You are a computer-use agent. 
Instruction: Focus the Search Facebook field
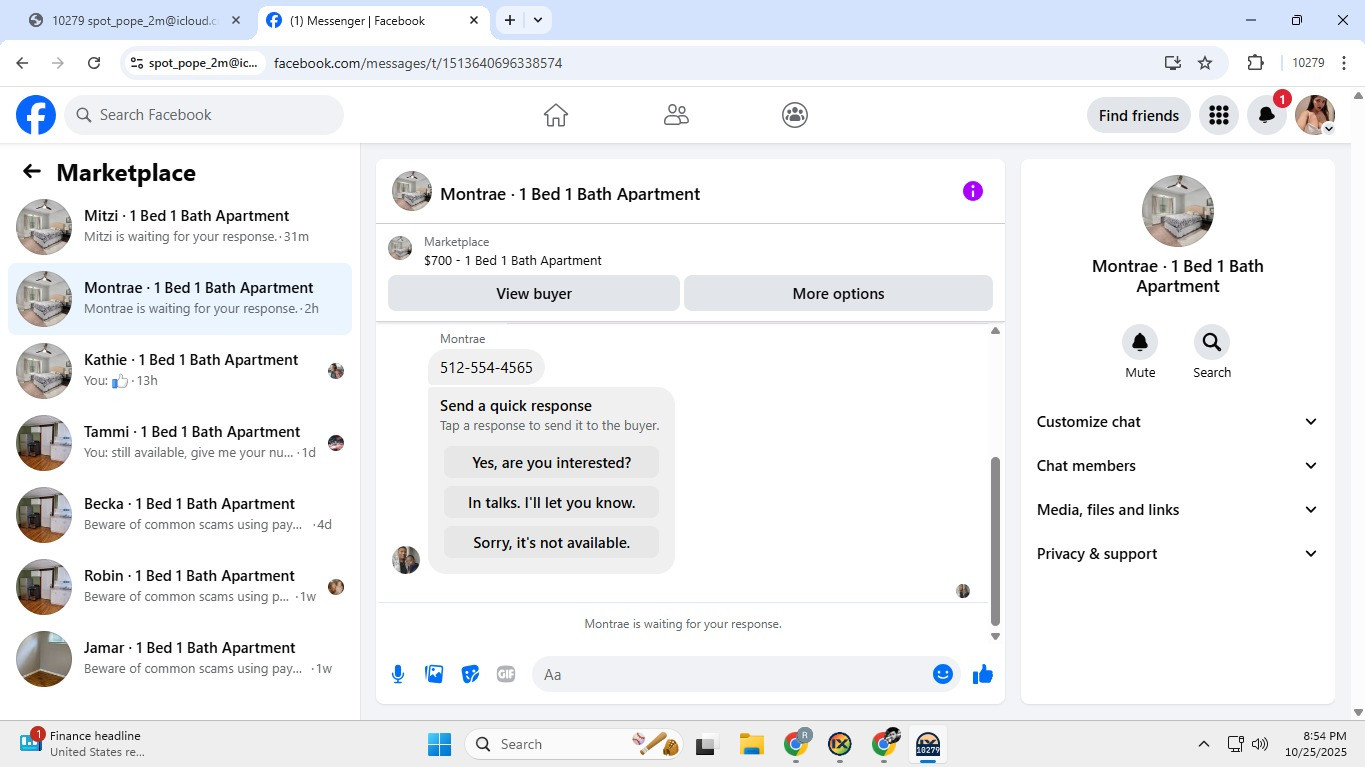[204, 115]
